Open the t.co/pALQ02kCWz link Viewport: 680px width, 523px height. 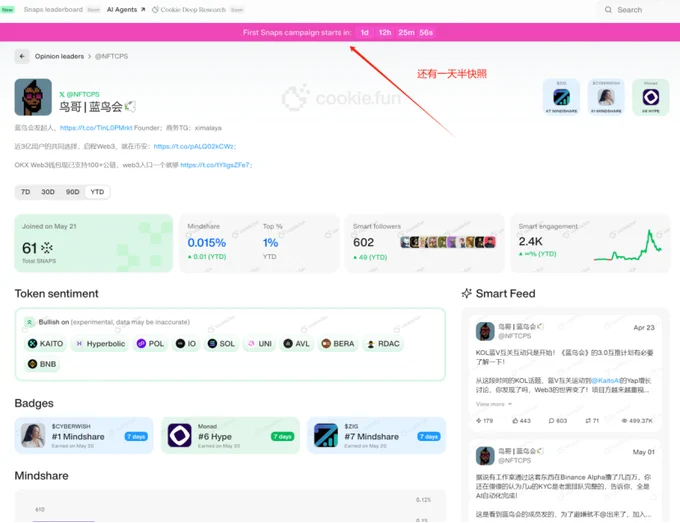pyautogui.click(x=195, y=147)
